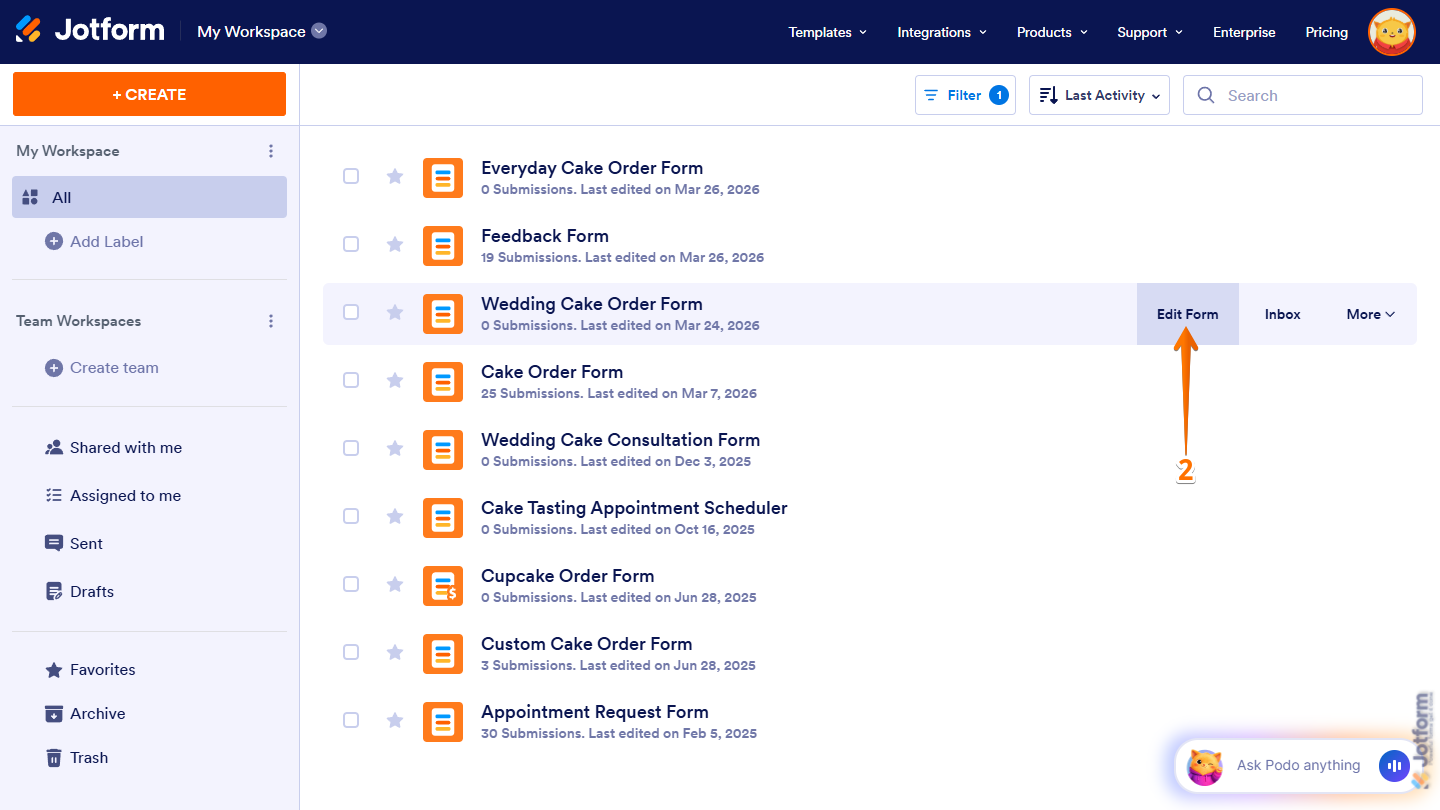The height and width of the screenshot is (810, 1440).
Task: Click the Shared with me sidebar icon
Action: click(x=52, y=447)
